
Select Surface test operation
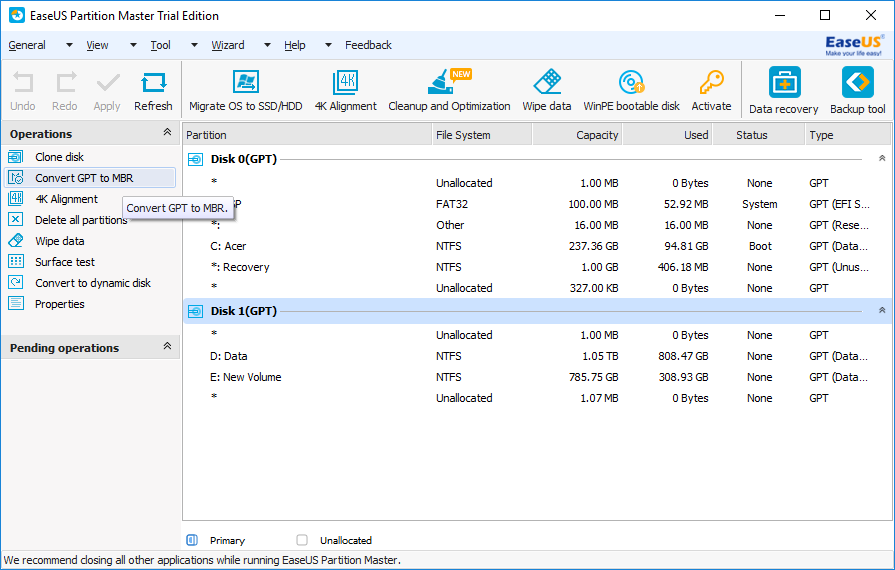click(65, 262)
